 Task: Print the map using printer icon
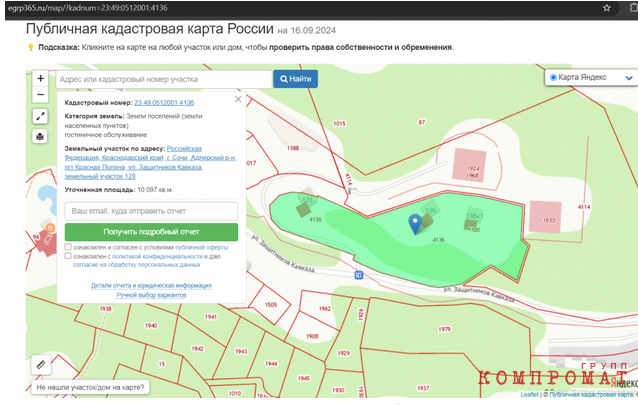click(40, 136)
